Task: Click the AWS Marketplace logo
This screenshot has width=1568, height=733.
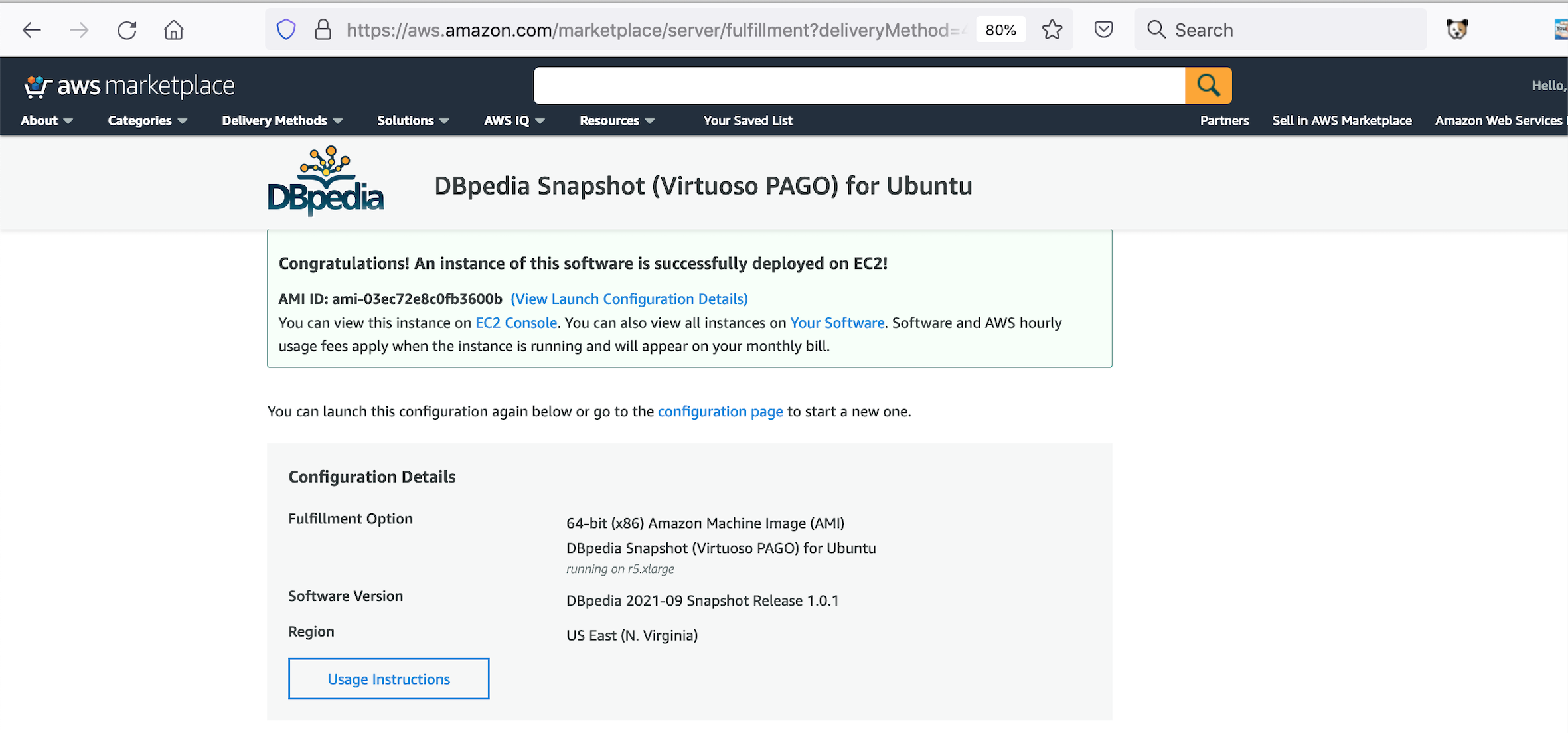Action: coord(129,86)
